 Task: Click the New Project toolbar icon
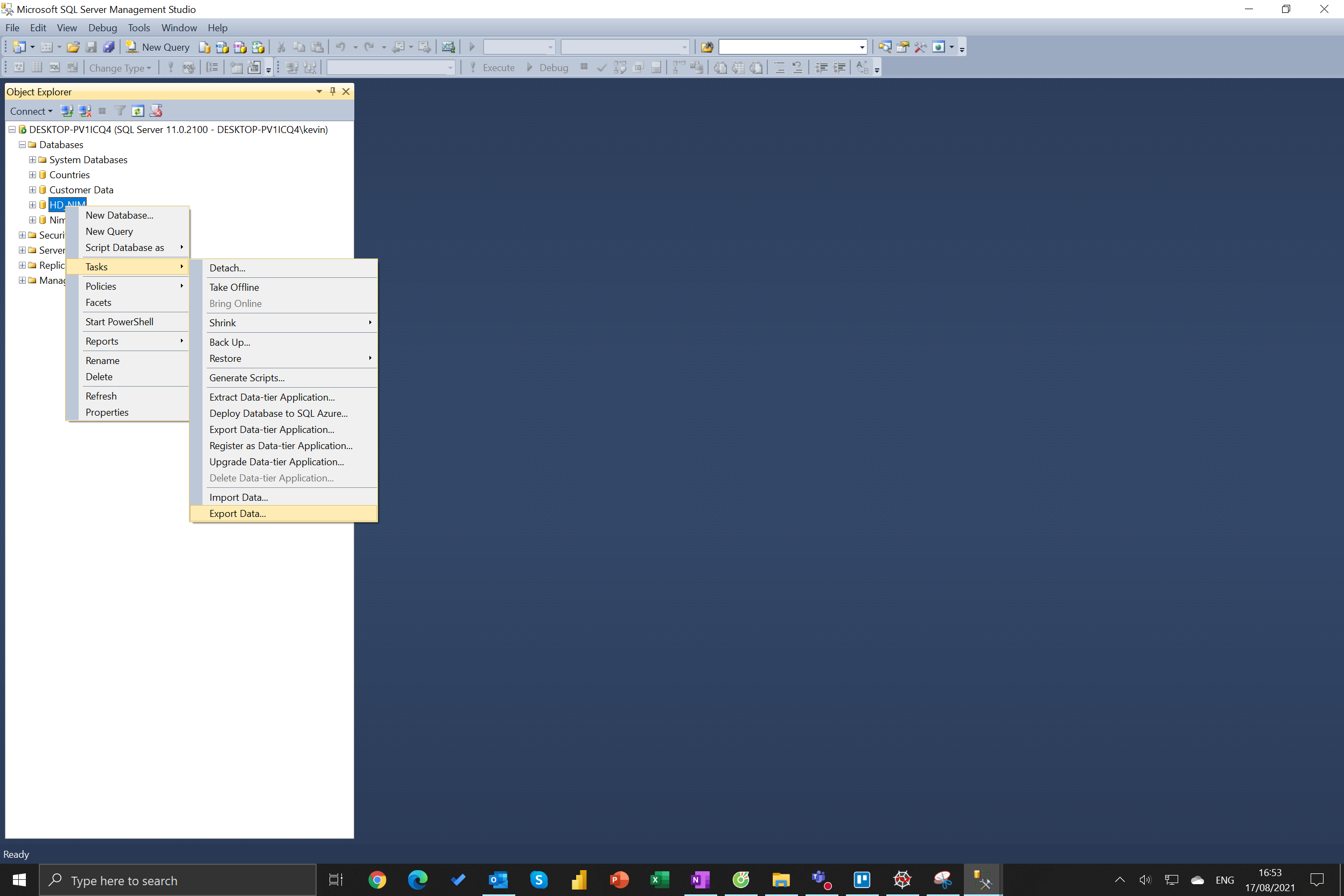point(19,47)
